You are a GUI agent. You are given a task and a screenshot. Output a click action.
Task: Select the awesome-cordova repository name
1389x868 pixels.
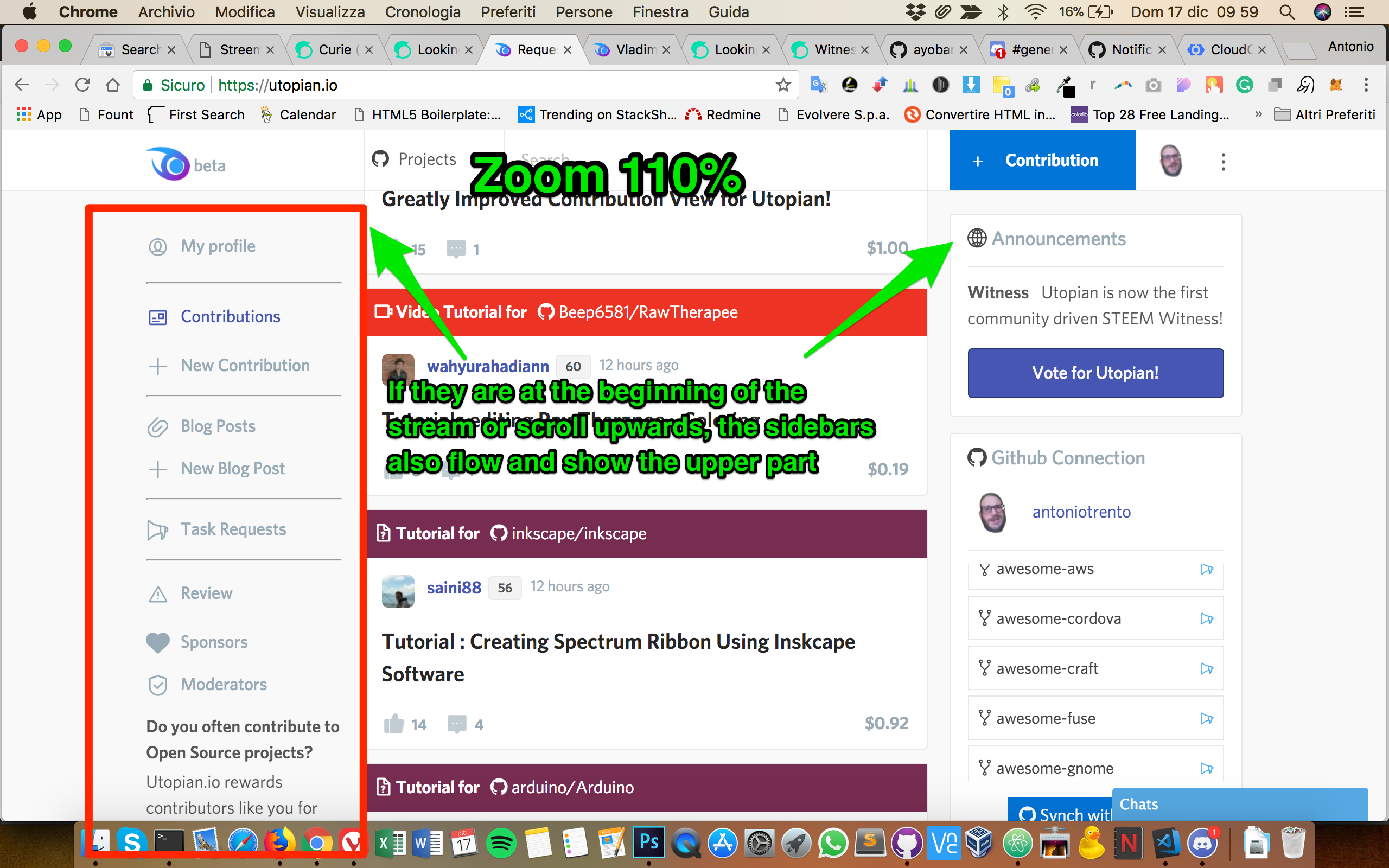[x=1059, y=619]
